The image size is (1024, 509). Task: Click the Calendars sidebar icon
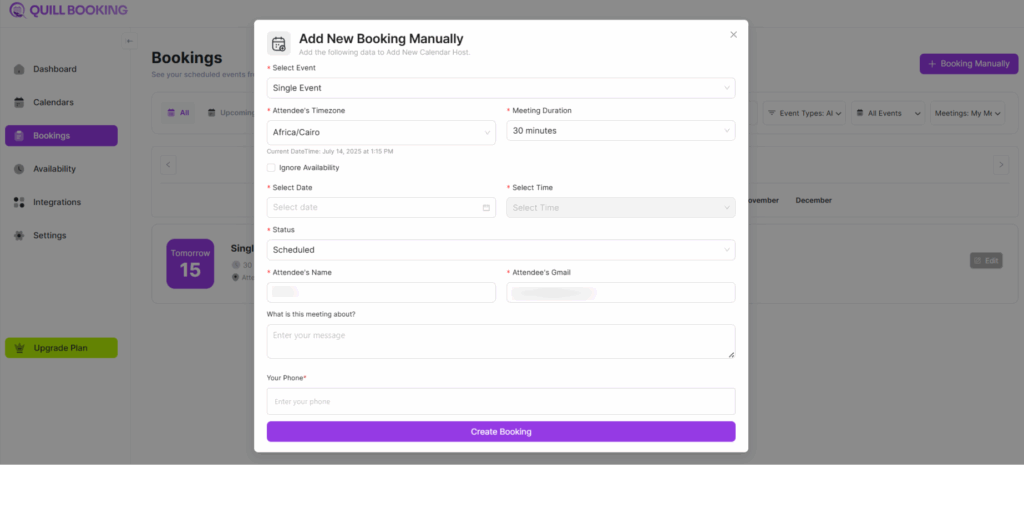pyautogui.click(x=19, y=102)
